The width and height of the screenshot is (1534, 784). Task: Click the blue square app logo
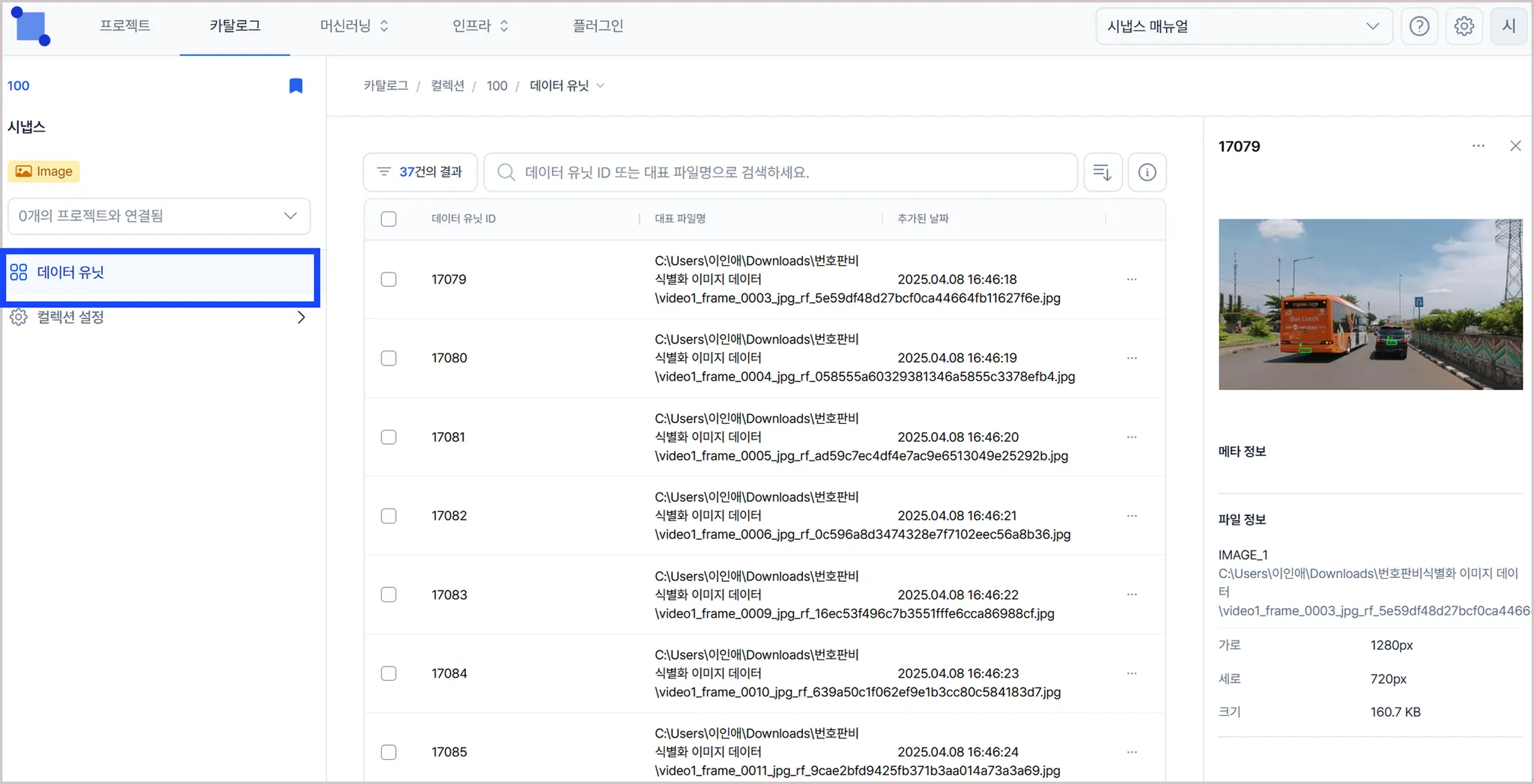[x=31, y=27]
